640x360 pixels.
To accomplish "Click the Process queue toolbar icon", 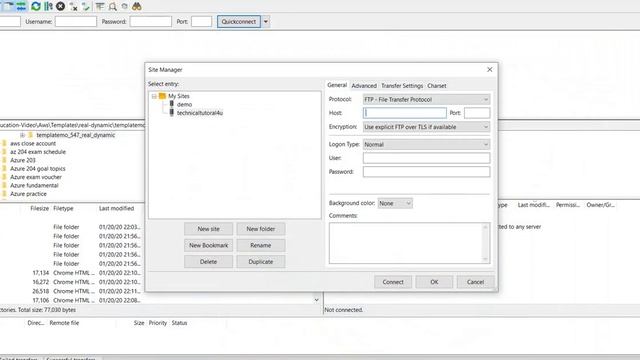I will [48, 6].
